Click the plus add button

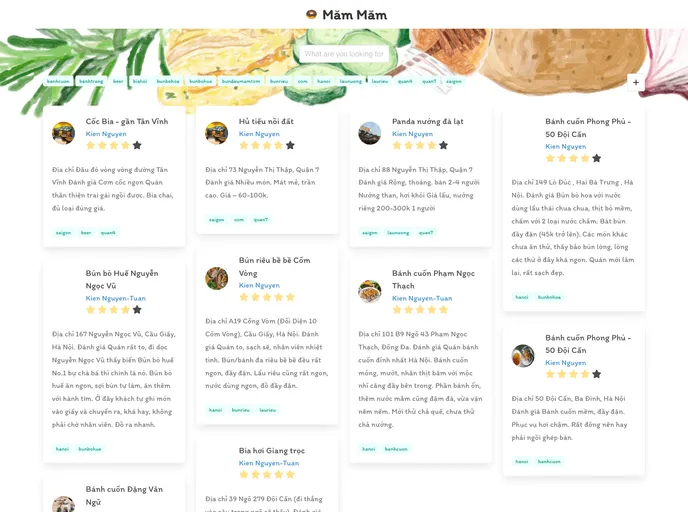(636, 82)
